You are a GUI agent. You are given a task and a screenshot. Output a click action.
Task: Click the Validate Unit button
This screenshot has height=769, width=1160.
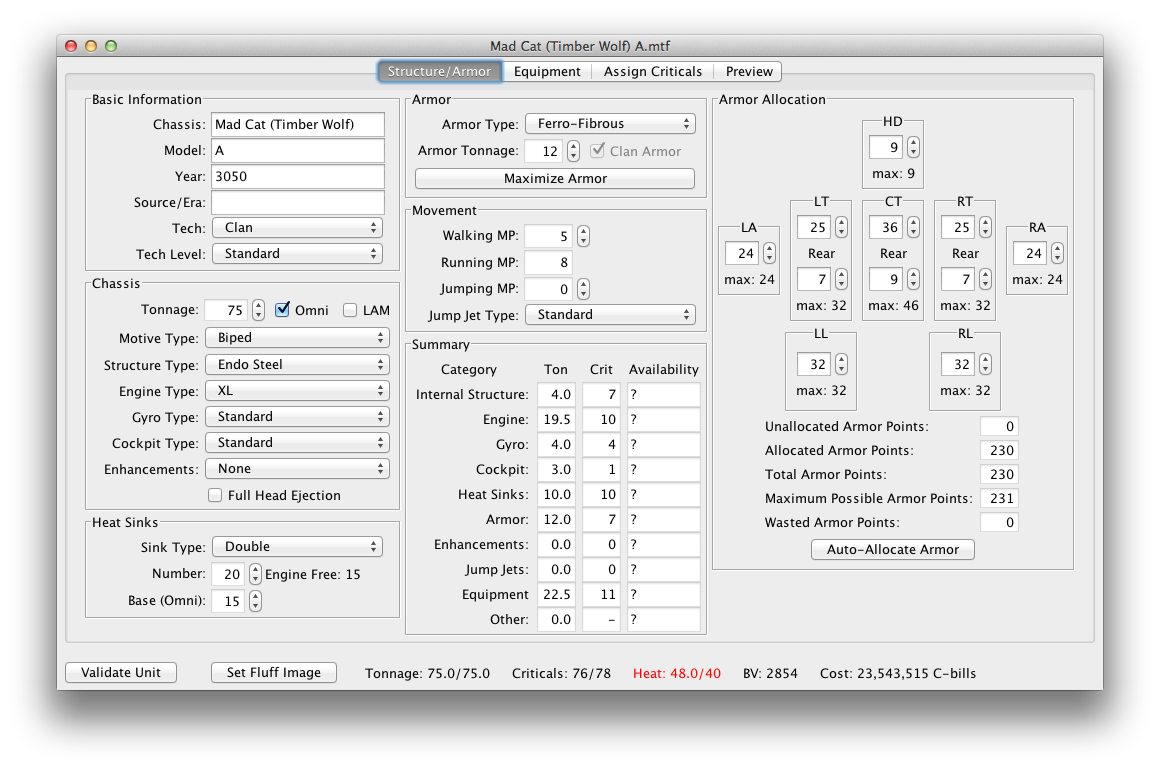click(x=121, y=672)
